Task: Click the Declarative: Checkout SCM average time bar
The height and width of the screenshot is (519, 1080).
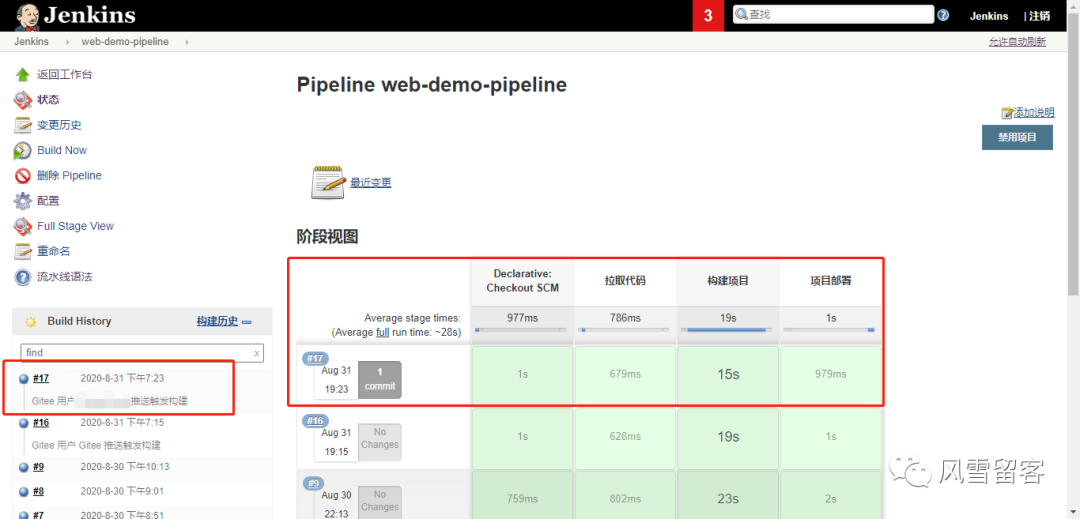Action: 521,330
